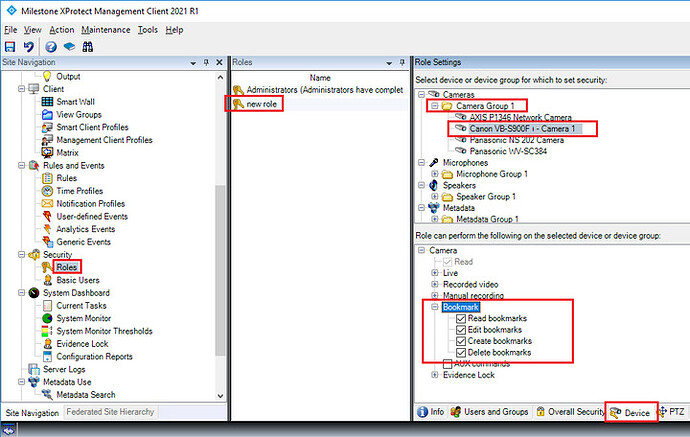Open the Site Navigation pane dropdown arrow
690x437 pixels.
pyautogui.click(x=193, y=63)
